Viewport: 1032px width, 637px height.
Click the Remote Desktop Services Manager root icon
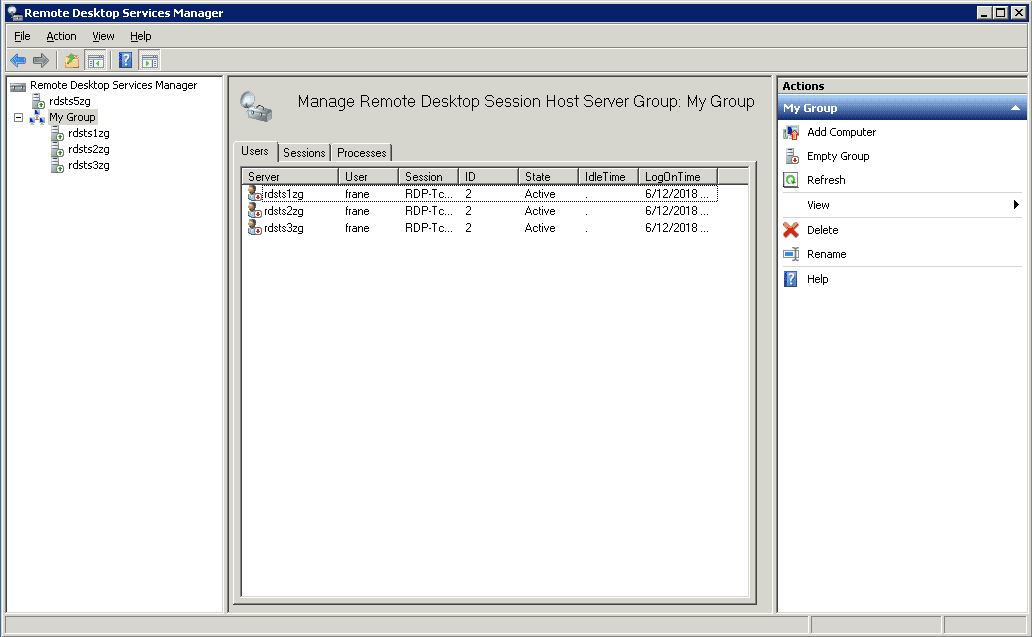pyautogui.click(x=18, y=86)
